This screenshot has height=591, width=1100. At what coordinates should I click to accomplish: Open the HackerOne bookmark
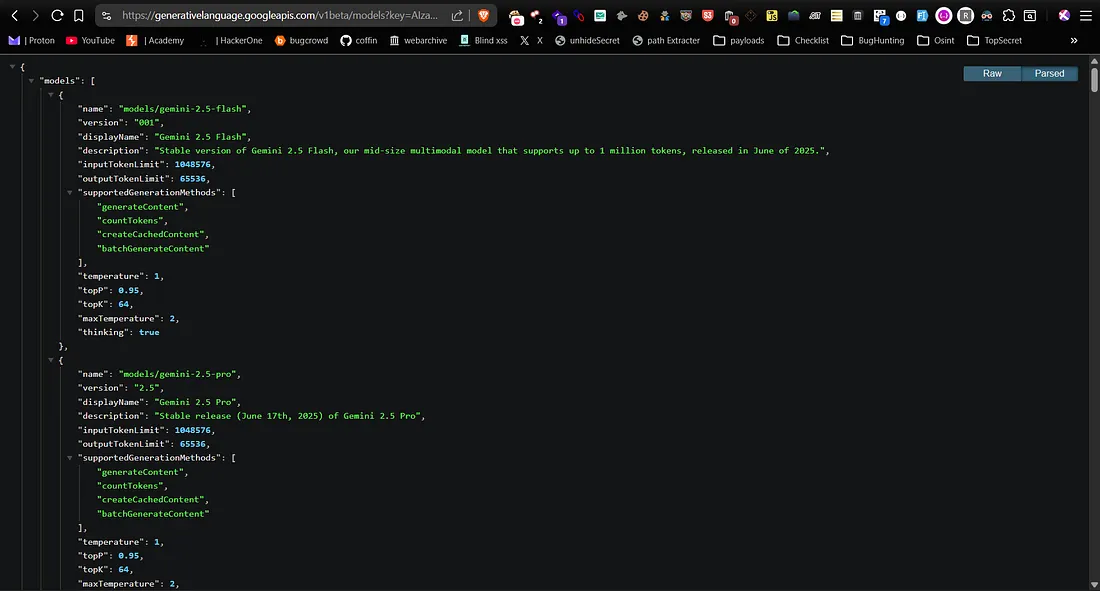click(231, 41)
